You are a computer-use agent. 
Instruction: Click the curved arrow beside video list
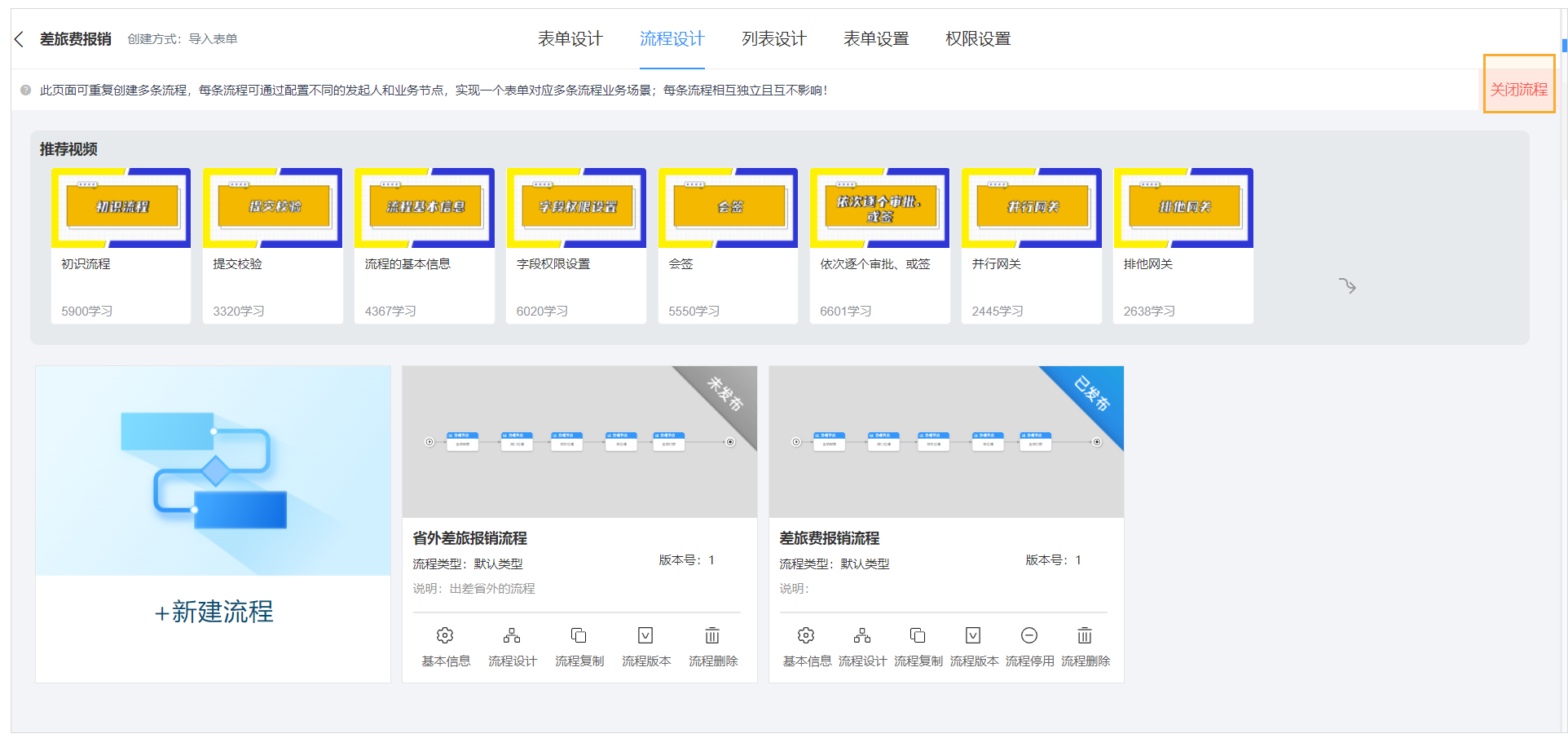click(1347, 285)
